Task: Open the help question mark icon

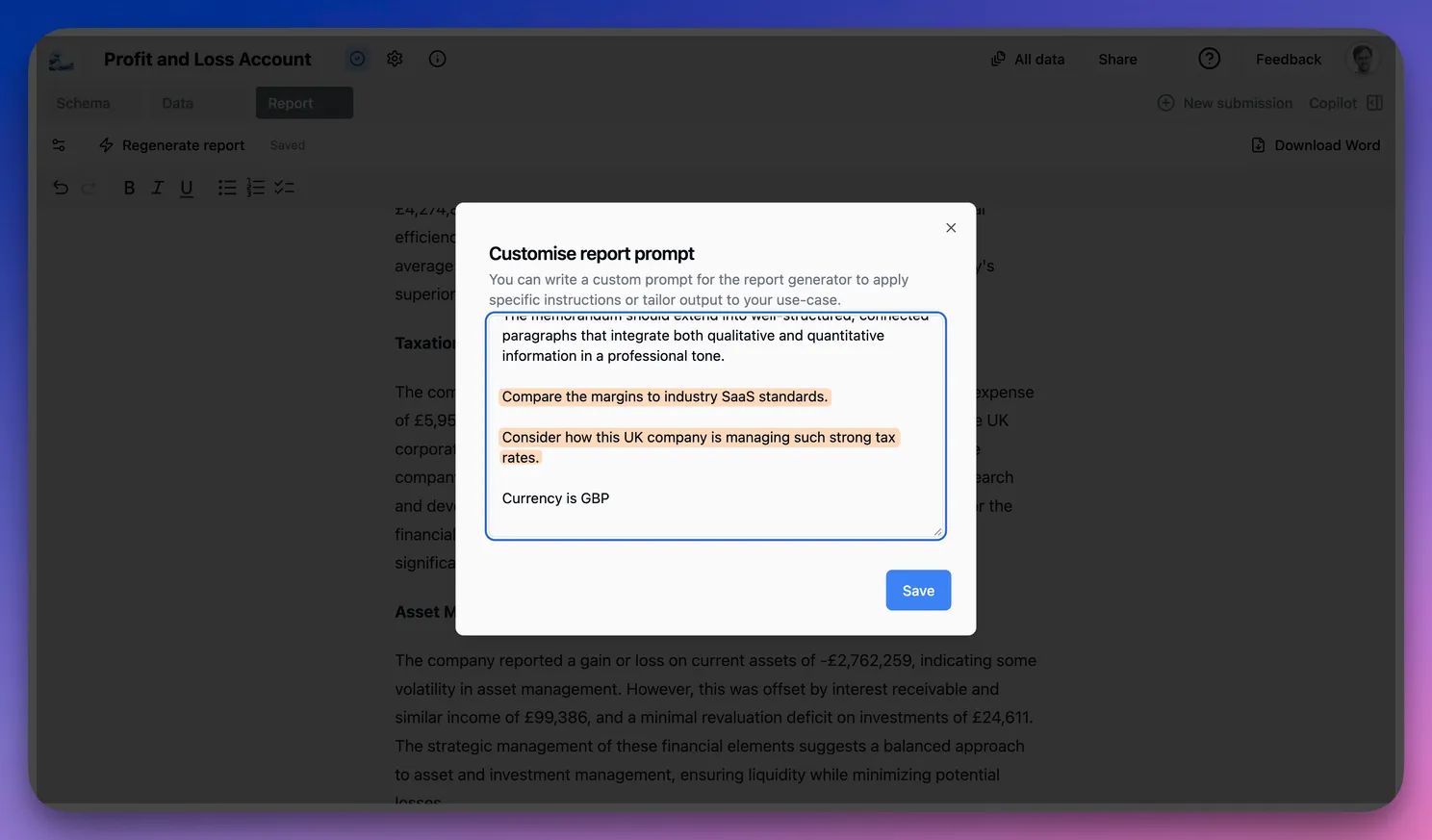Action: (1209, 59)
